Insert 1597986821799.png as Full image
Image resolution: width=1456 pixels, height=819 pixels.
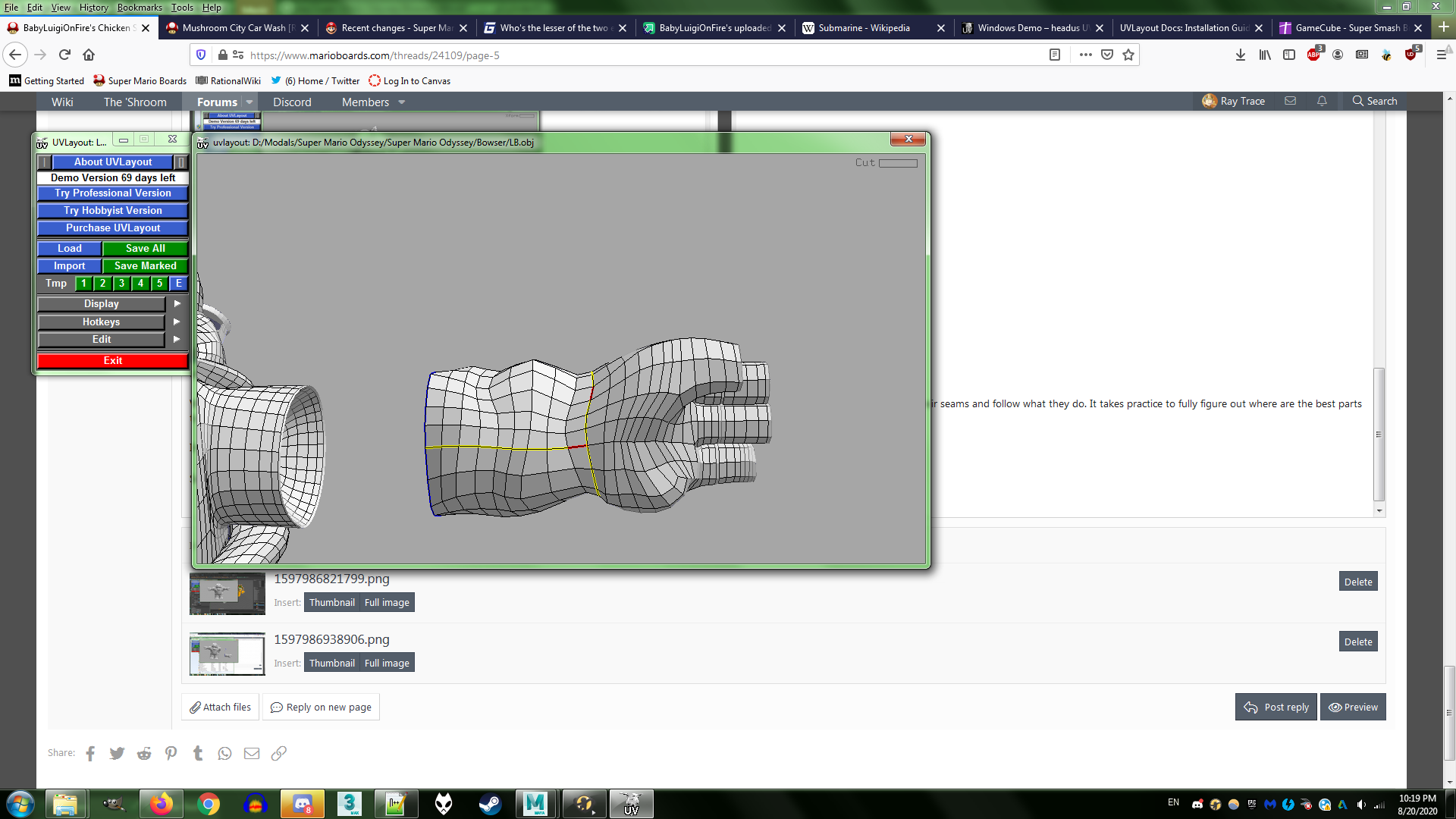[387, 603]
